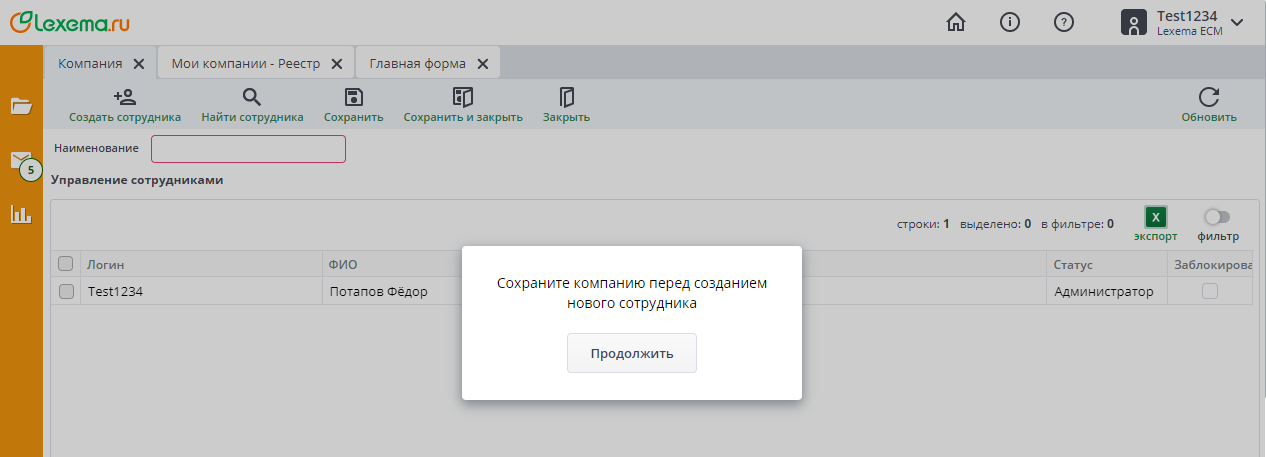Click the Сохранить и закрыть icon

point(463,97)
